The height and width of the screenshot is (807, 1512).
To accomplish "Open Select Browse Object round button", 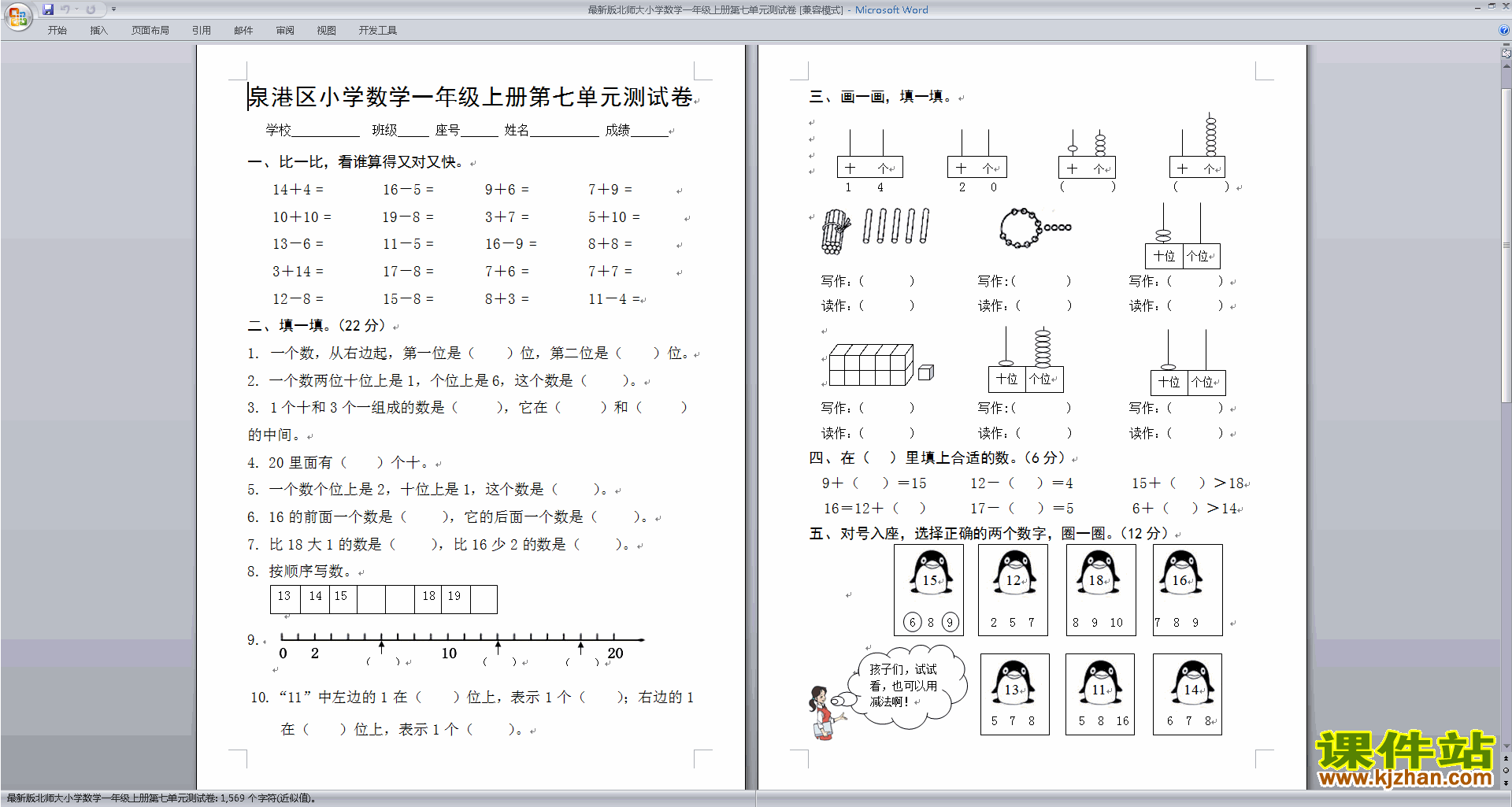I will point(1506,770).
